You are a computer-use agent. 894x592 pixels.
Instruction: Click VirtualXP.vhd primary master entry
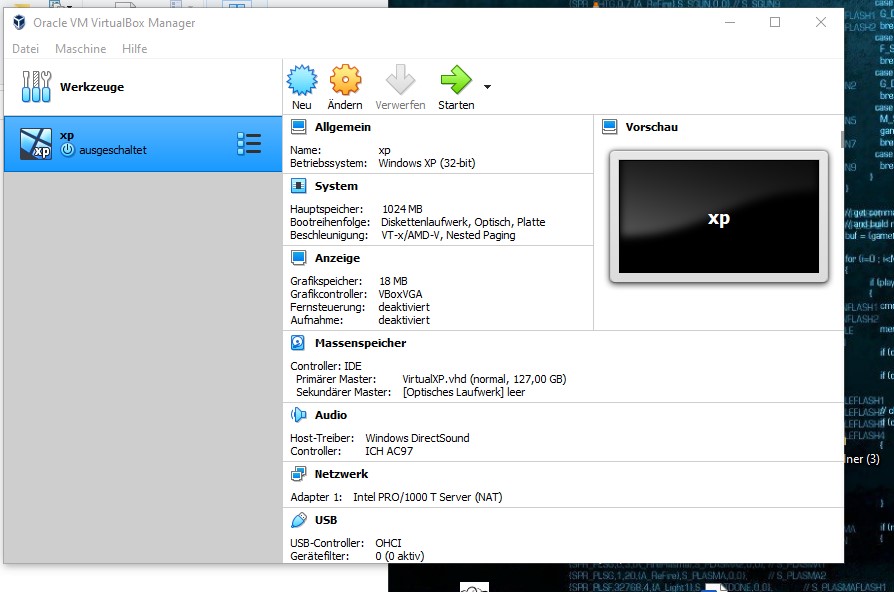pos(484,379)
